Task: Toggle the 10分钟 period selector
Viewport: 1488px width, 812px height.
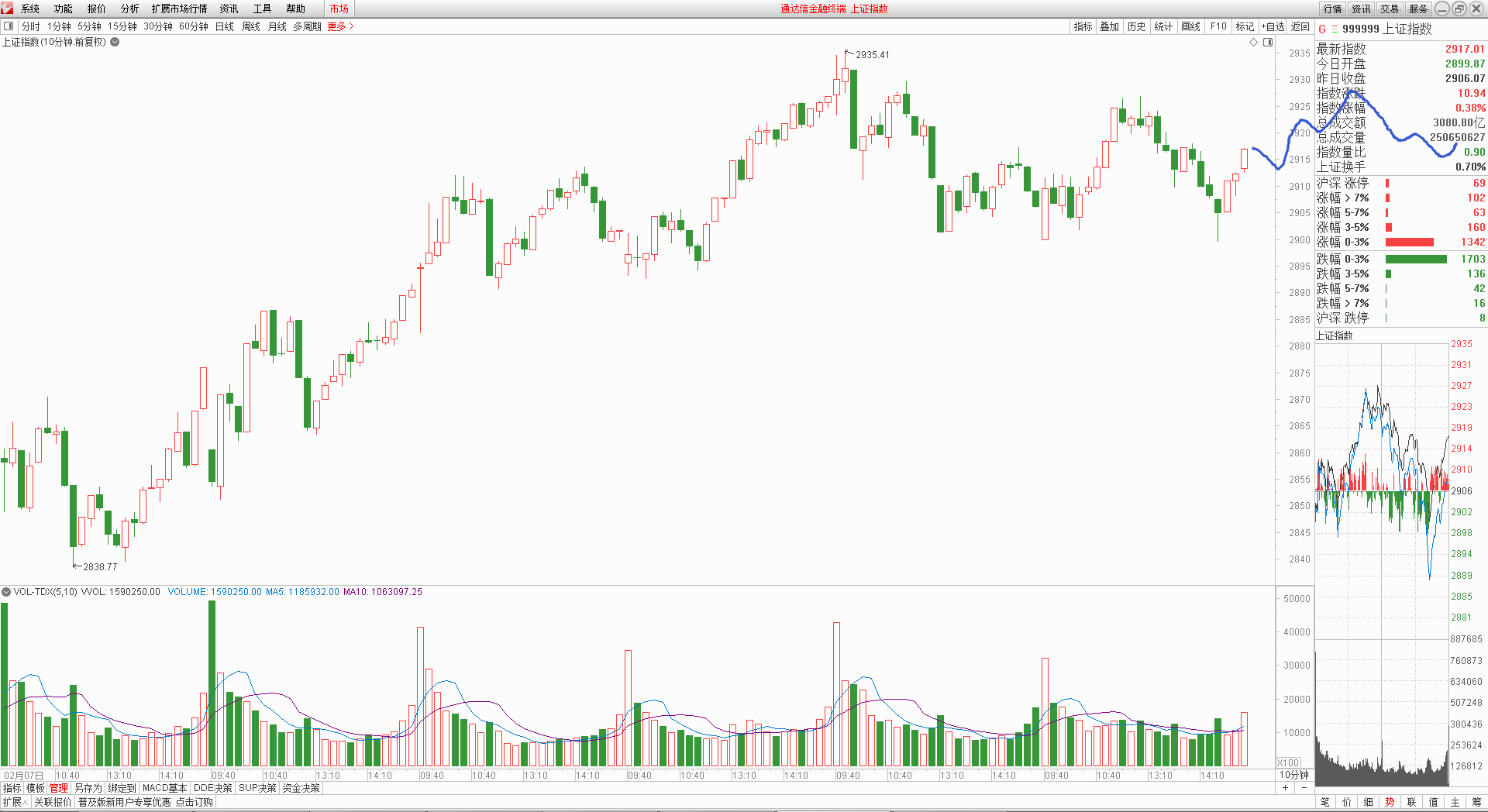Action: [1293, 775]
